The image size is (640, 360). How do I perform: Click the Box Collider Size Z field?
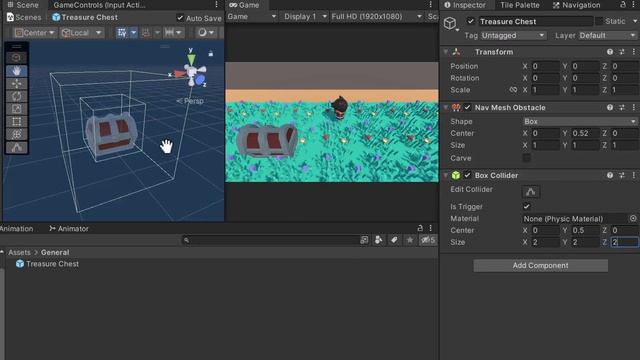[624, 242]
